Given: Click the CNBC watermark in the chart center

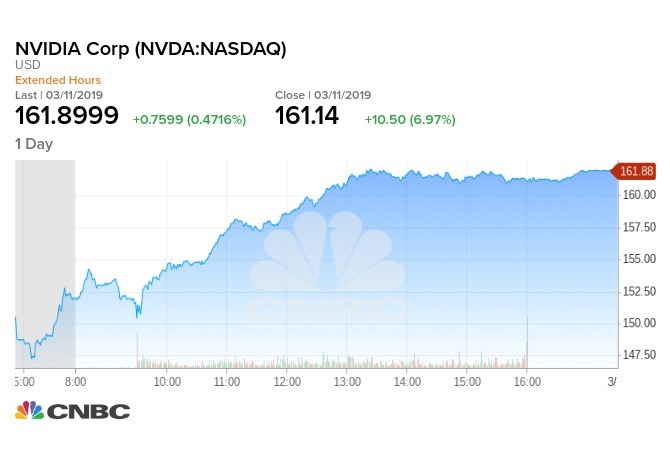Looking at the screenshot, I should (x=327, y=280).
